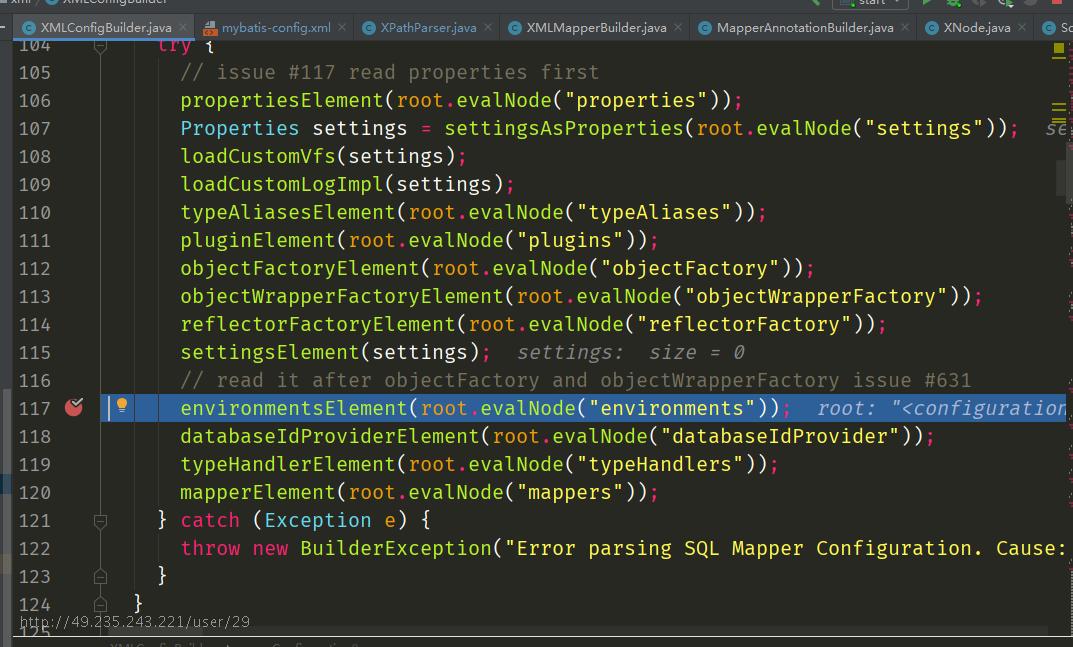Click 'Exception' in the catch clause
This screenshot has height=647, width=1073.
coord(318,522)
